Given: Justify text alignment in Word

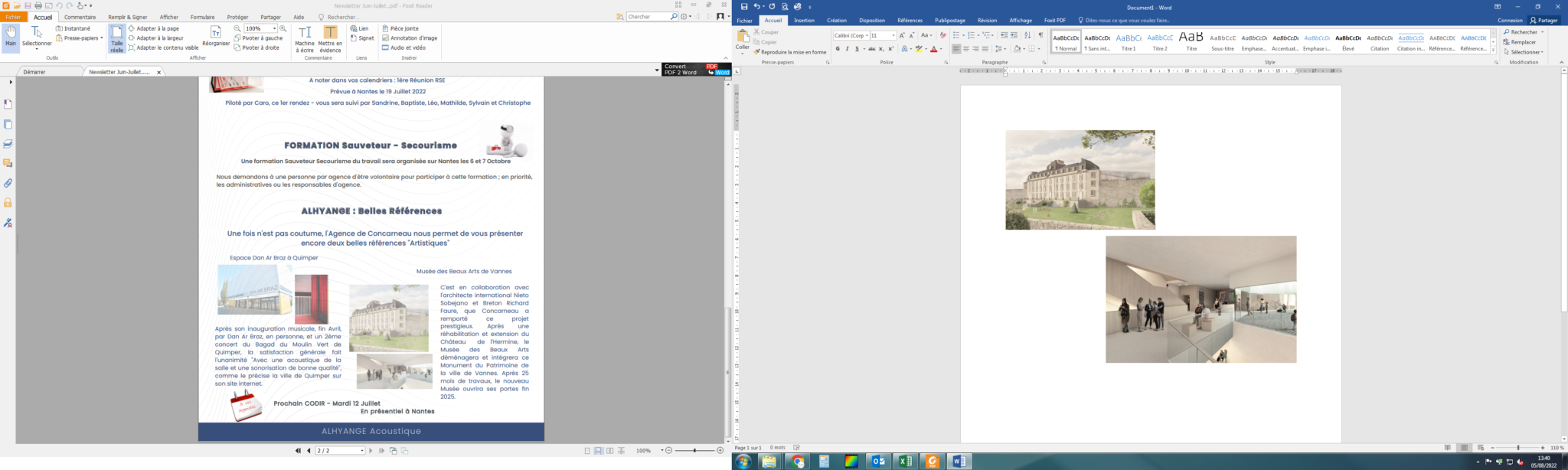Looking at the screenshot, I should click(x=985, y=49).
